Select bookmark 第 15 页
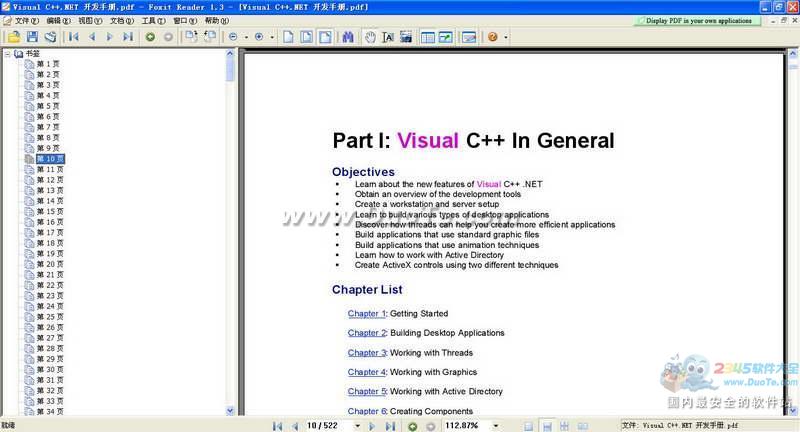The image size is (800, 432). tap(50, 211)
